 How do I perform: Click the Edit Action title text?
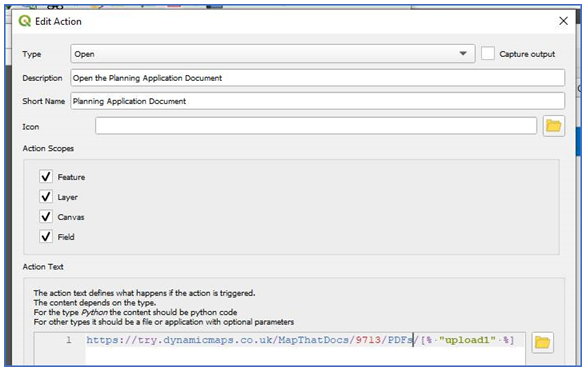coord(58,21)
